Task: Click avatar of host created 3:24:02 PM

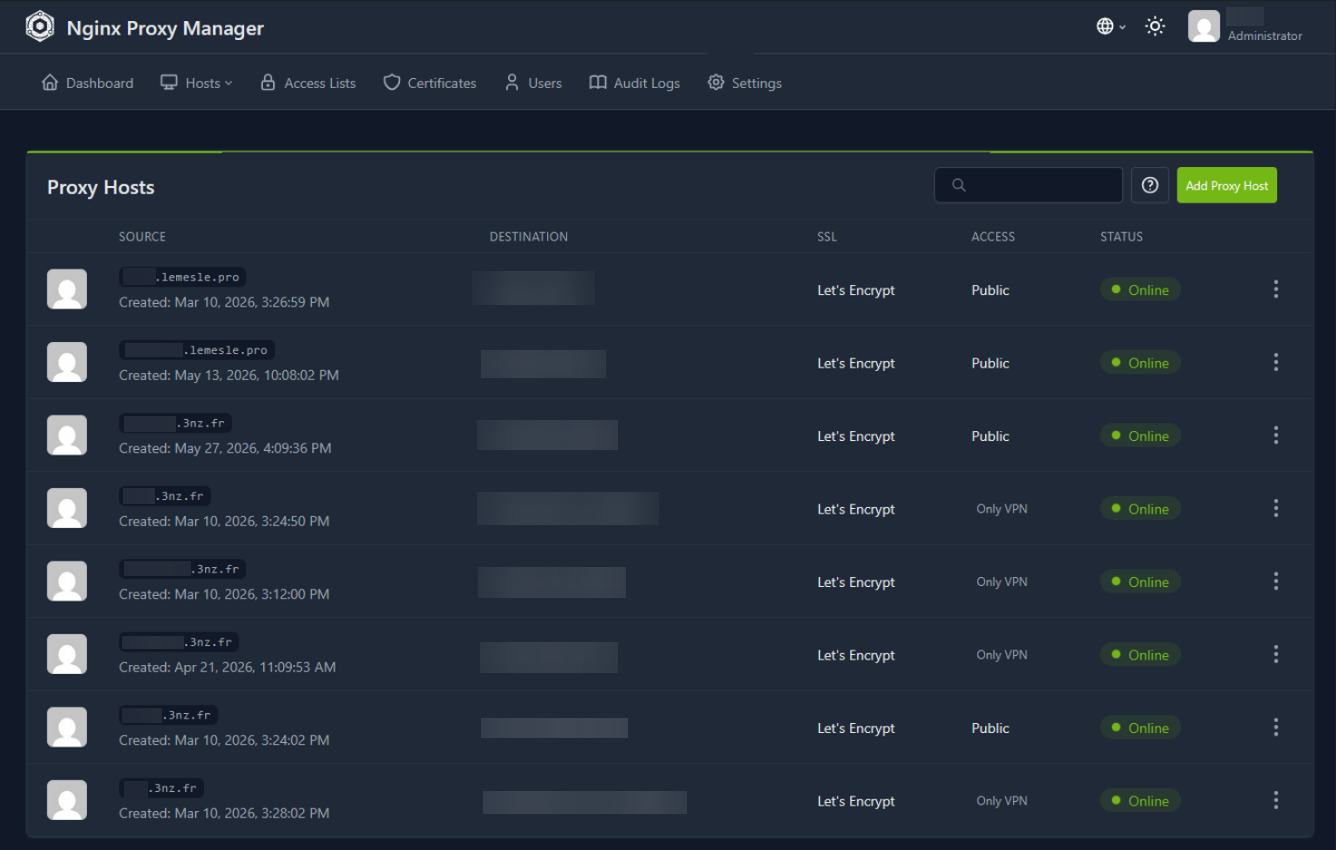Action: coord(67,727)
